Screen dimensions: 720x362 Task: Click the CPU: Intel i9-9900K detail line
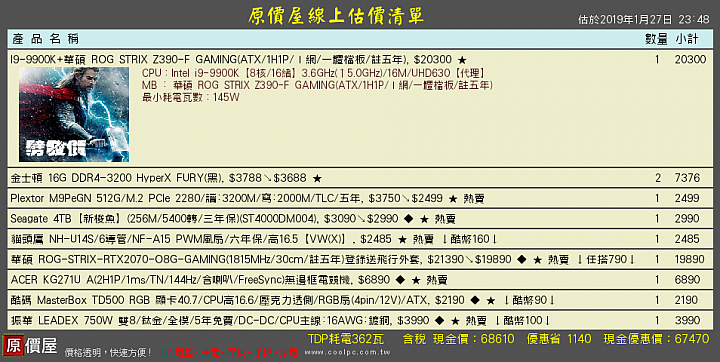coord(314,73)
